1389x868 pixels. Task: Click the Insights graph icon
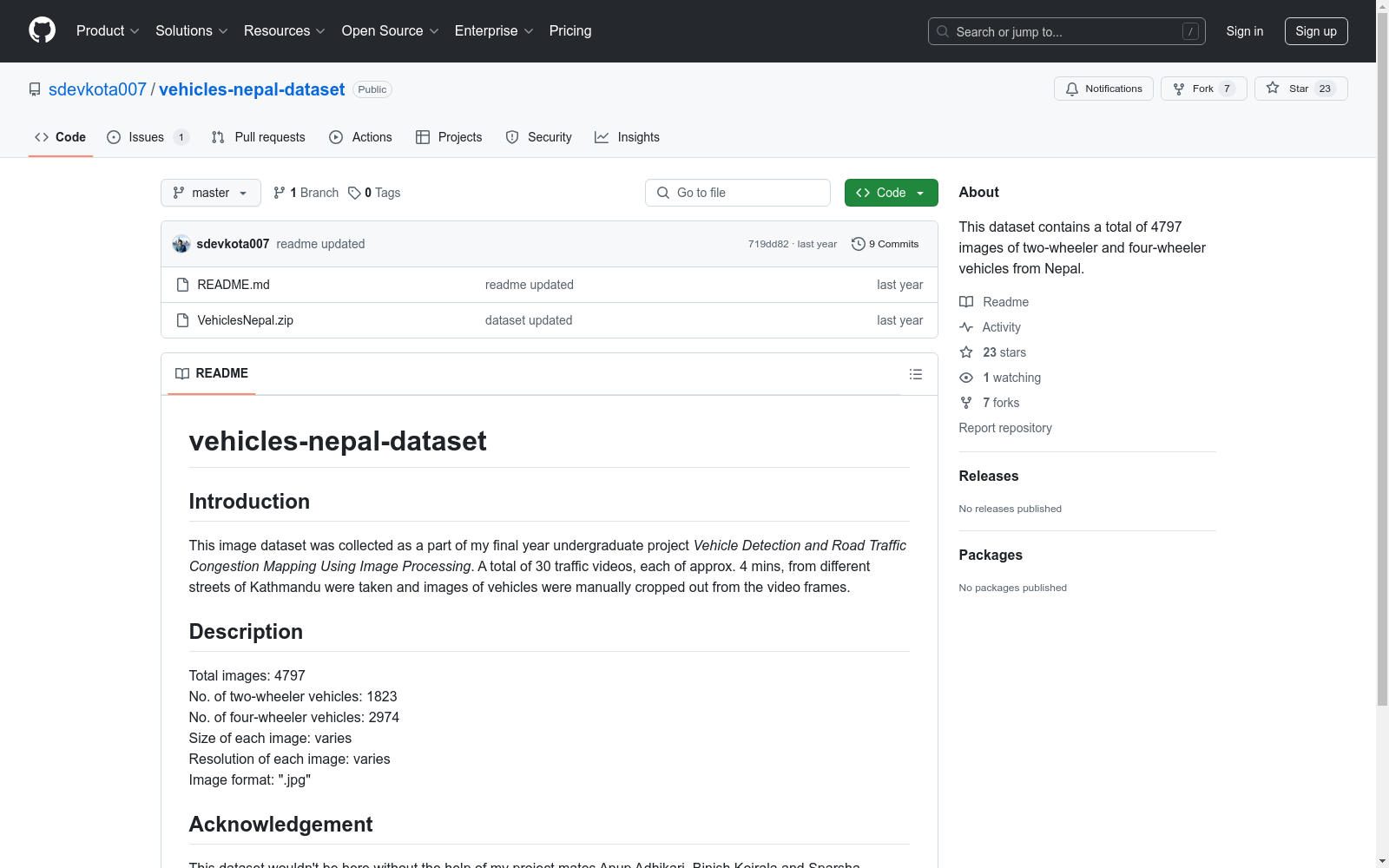tap(602, 137)
